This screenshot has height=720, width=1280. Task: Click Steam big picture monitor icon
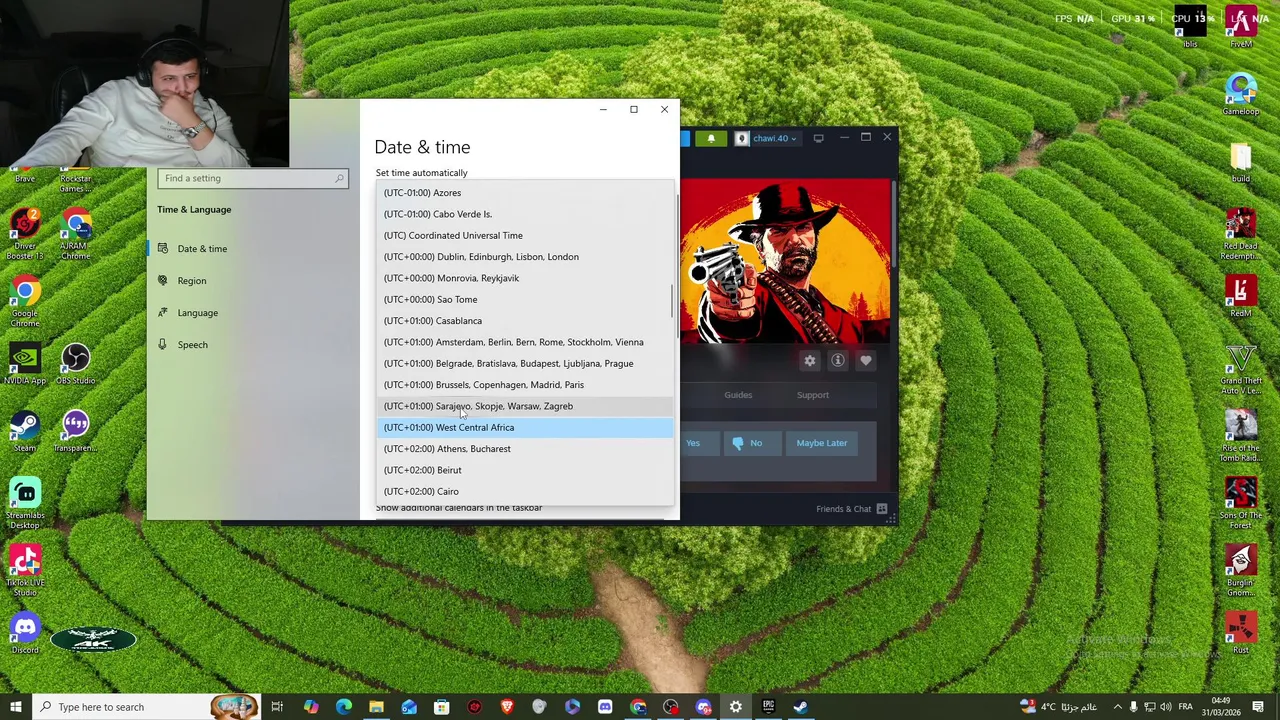(818, 138)
